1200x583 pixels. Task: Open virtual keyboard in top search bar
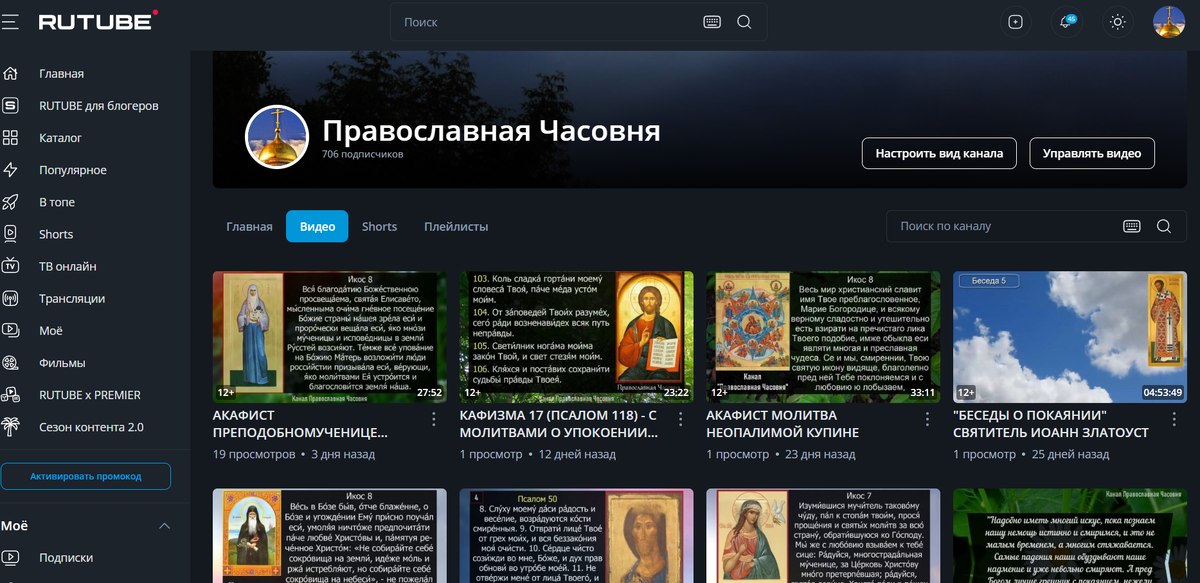pyautogui.click(x=712, y=22)
